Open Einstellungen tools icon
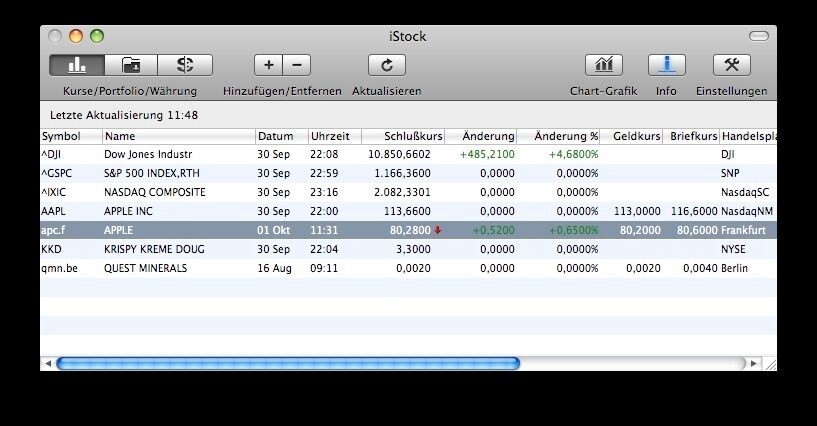This screenshot has height=426, width=817. [732, 65]
